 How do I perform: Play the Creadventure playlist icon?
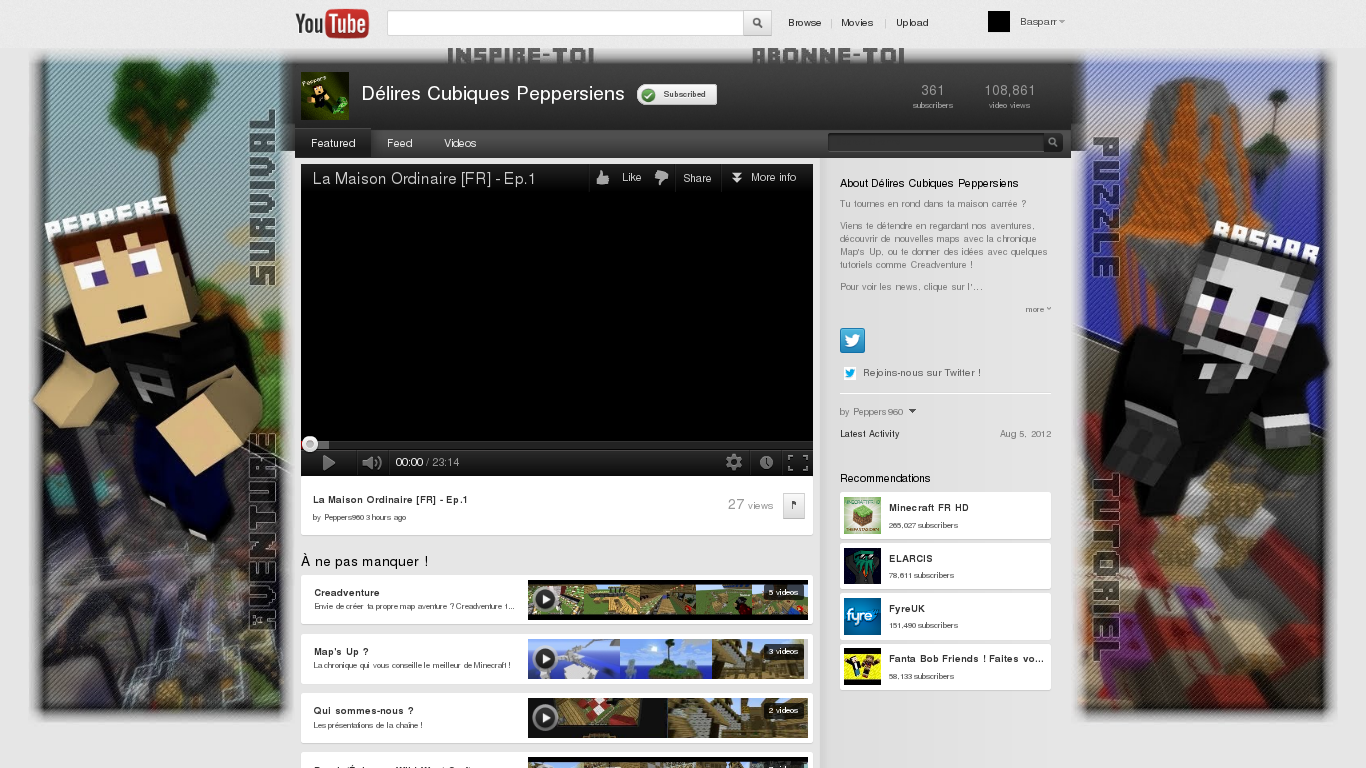545,599
